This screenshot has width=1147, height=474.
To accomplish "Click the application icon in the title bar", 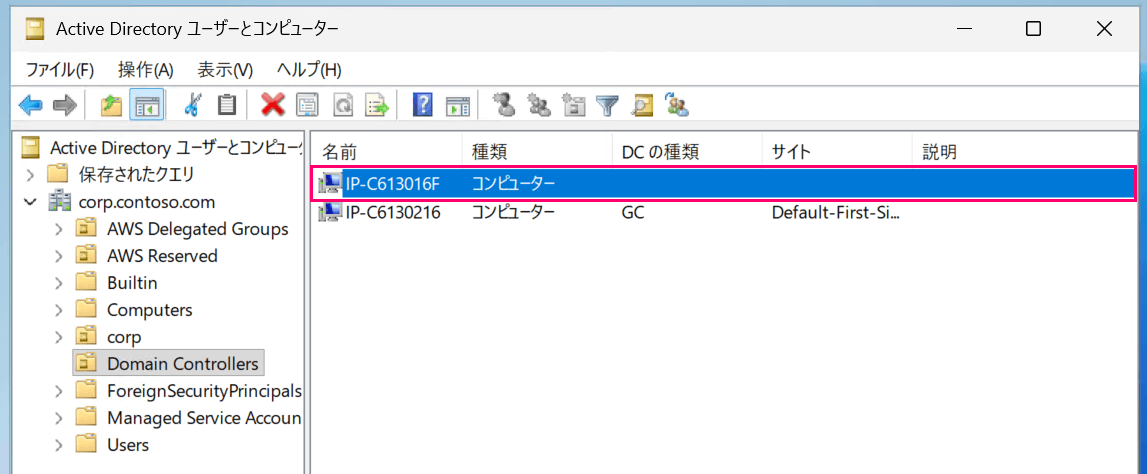I will (x=34, y=29).
